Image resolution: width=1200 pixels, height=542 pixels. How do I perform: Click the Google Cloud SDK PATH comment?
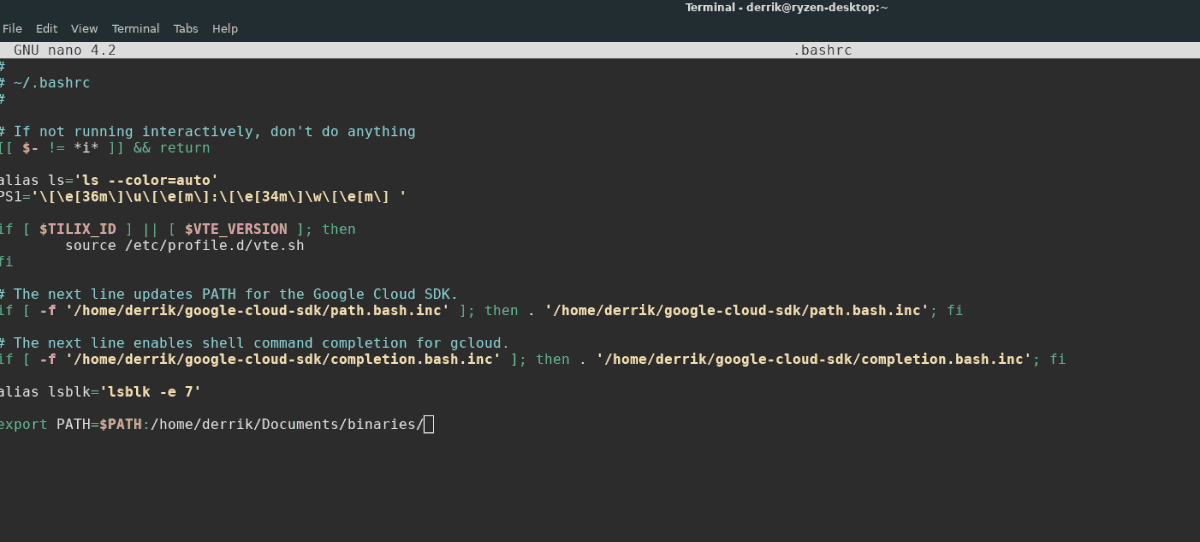229,294
